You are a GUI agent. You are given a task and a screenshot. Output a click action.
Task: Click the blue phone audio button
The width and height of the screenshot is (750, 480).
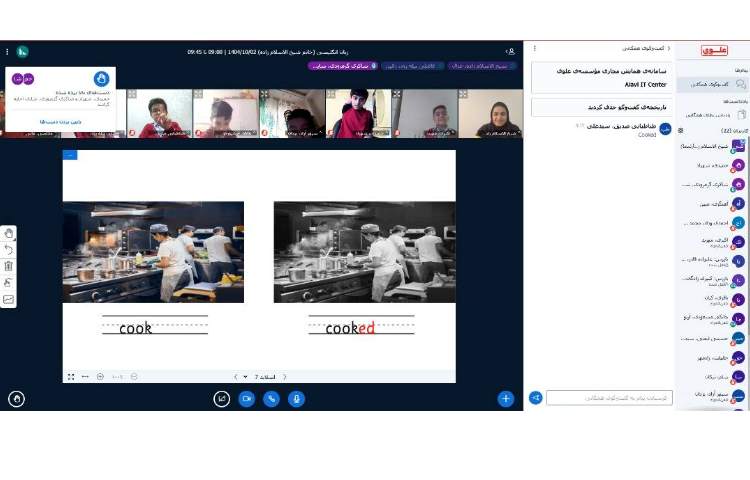[271, 398]
